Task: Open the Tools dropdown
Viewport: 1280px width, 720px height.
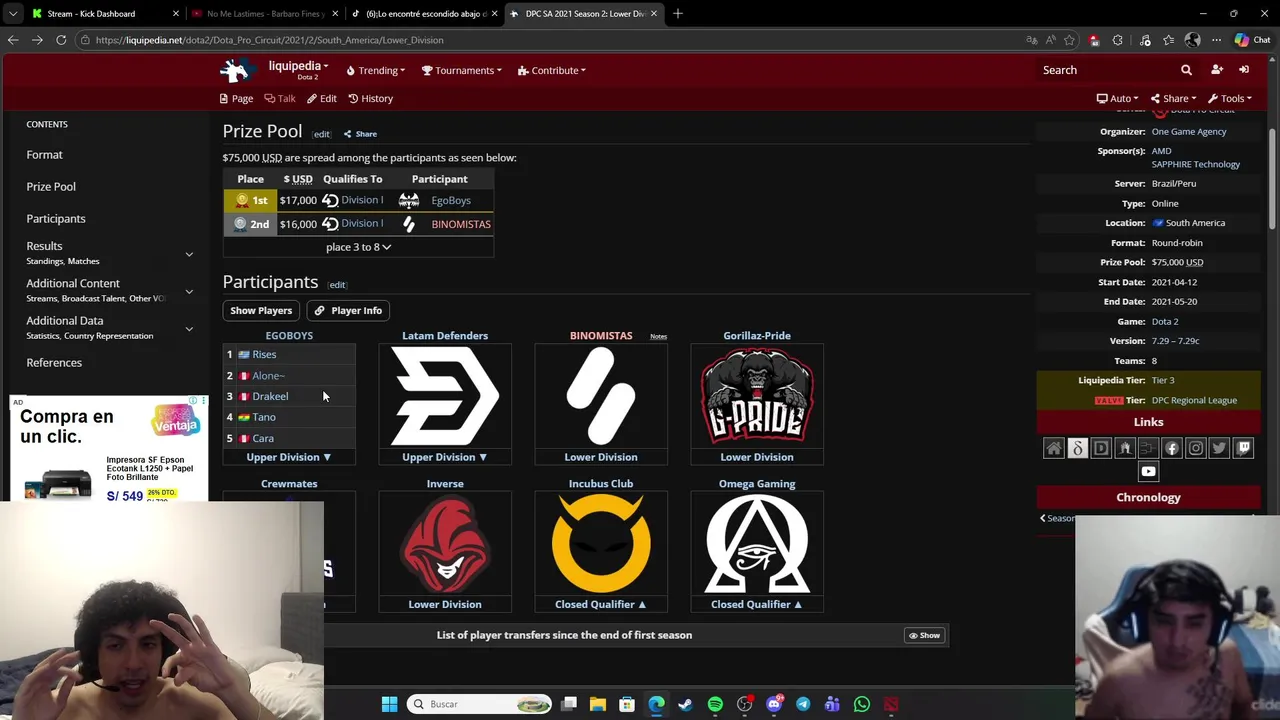Action: coord(1230,98)
